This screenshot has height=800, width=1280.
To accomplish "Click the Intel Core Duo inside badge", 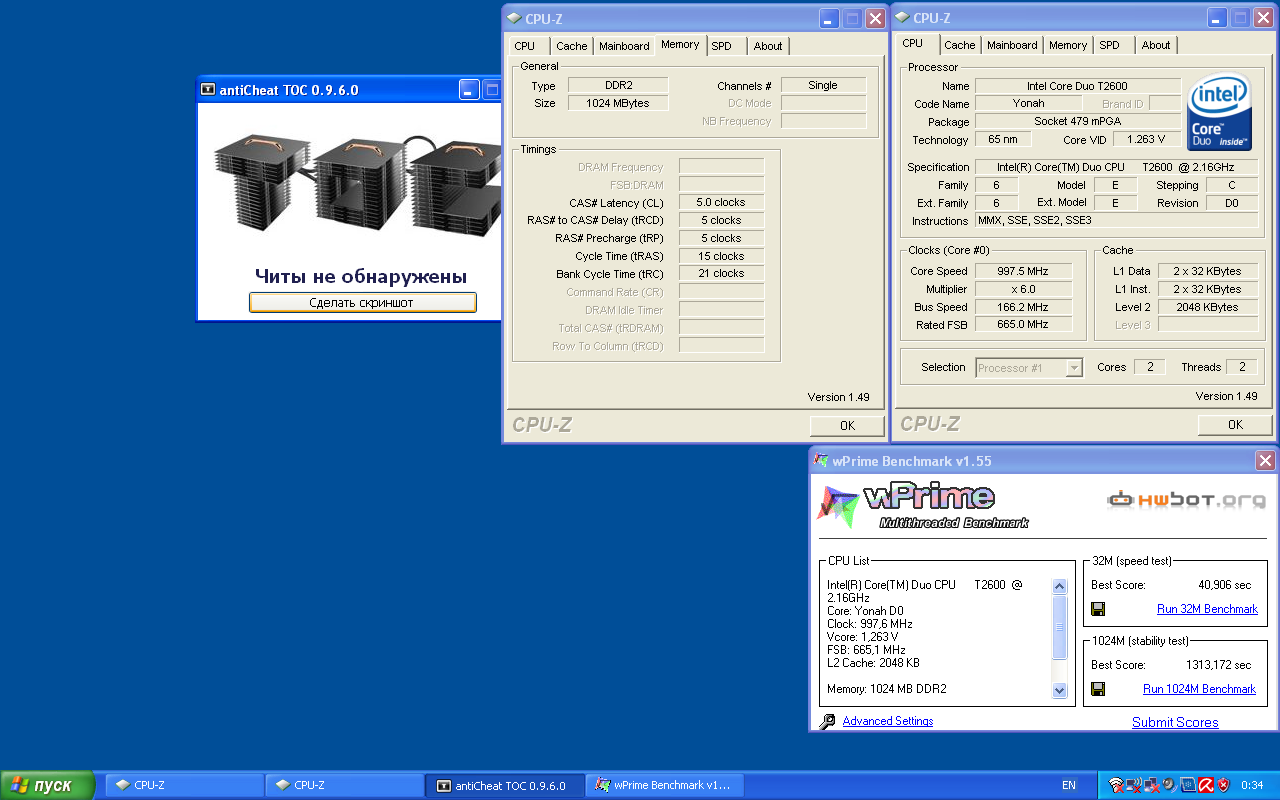I will pyautogui.click(x=1219, y=114).
